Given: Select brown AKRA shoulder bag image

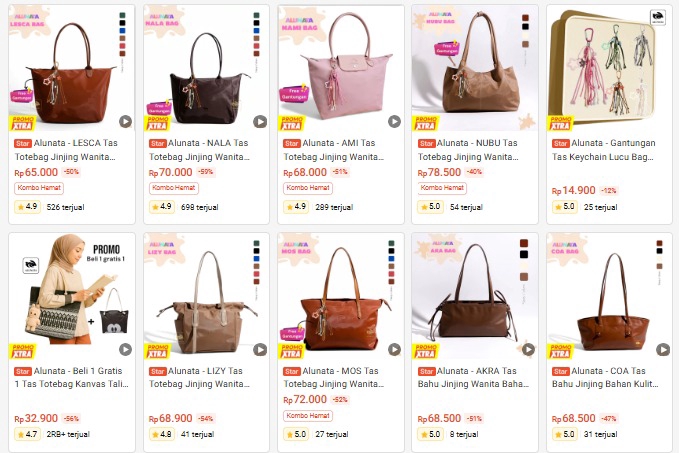Looking at the screenshot, I should tap(475, 296).
